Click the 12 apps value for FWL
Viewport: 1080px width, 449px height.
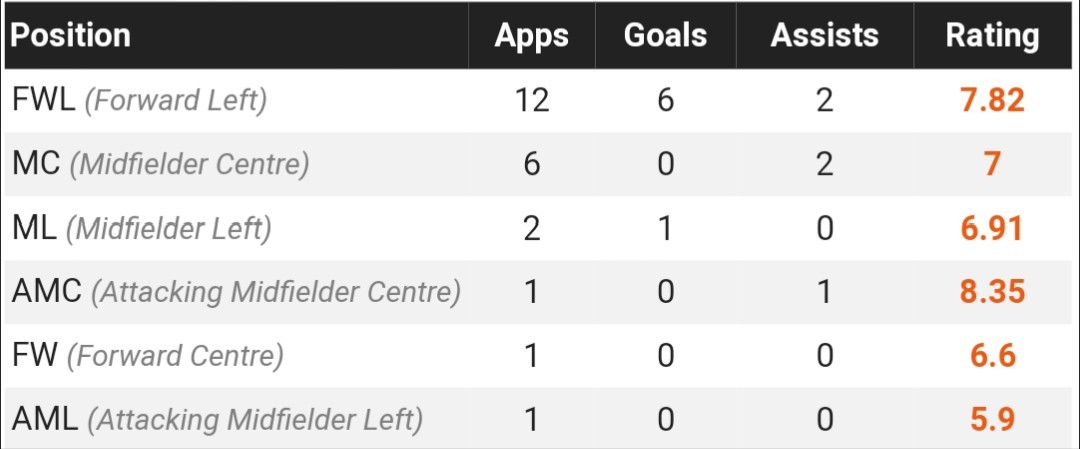pos(531,100)
